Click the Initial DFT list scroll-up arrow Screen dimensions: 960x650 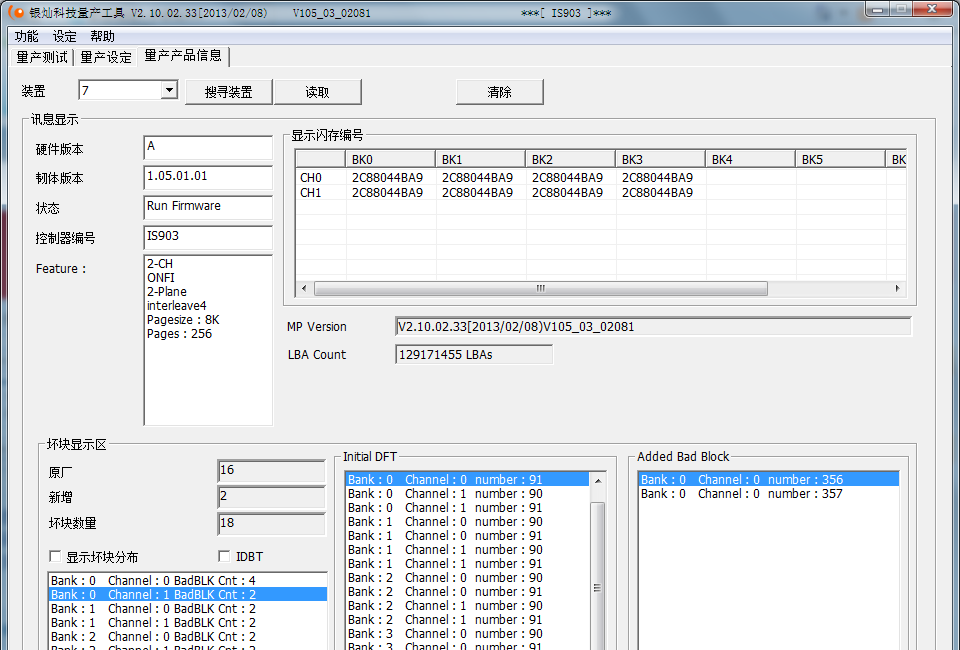click(598, 482)
